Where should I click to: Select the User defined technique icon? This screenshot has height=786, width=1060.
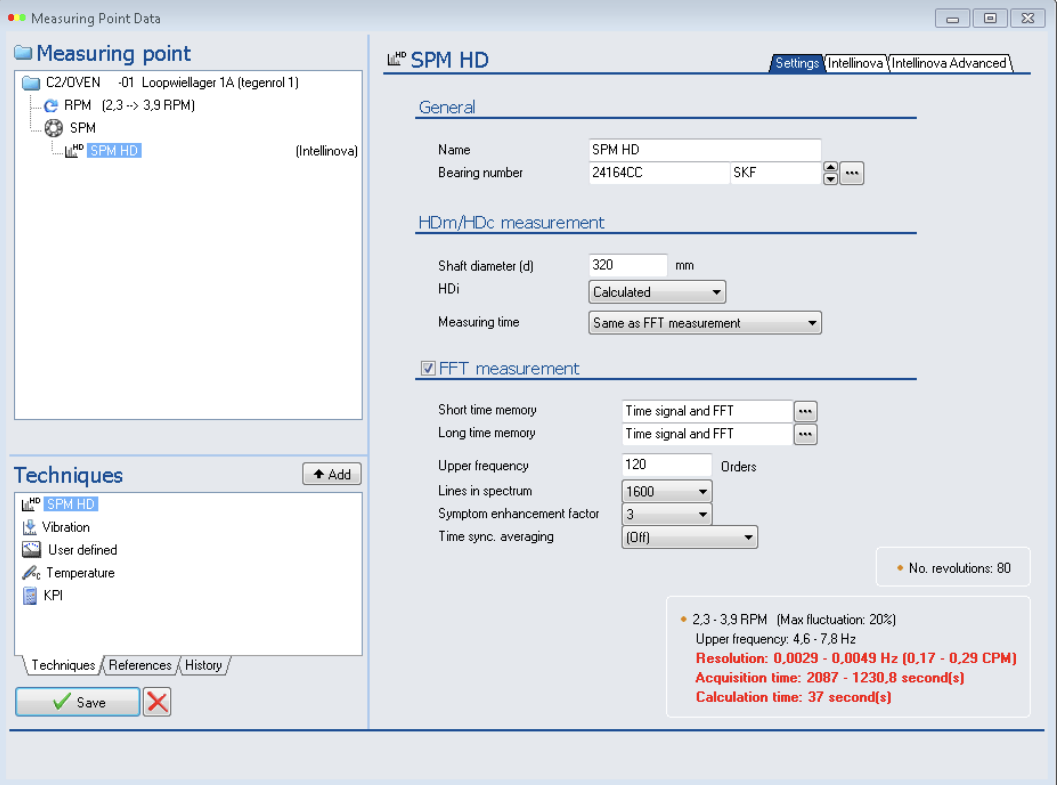[x=31, y=550]
